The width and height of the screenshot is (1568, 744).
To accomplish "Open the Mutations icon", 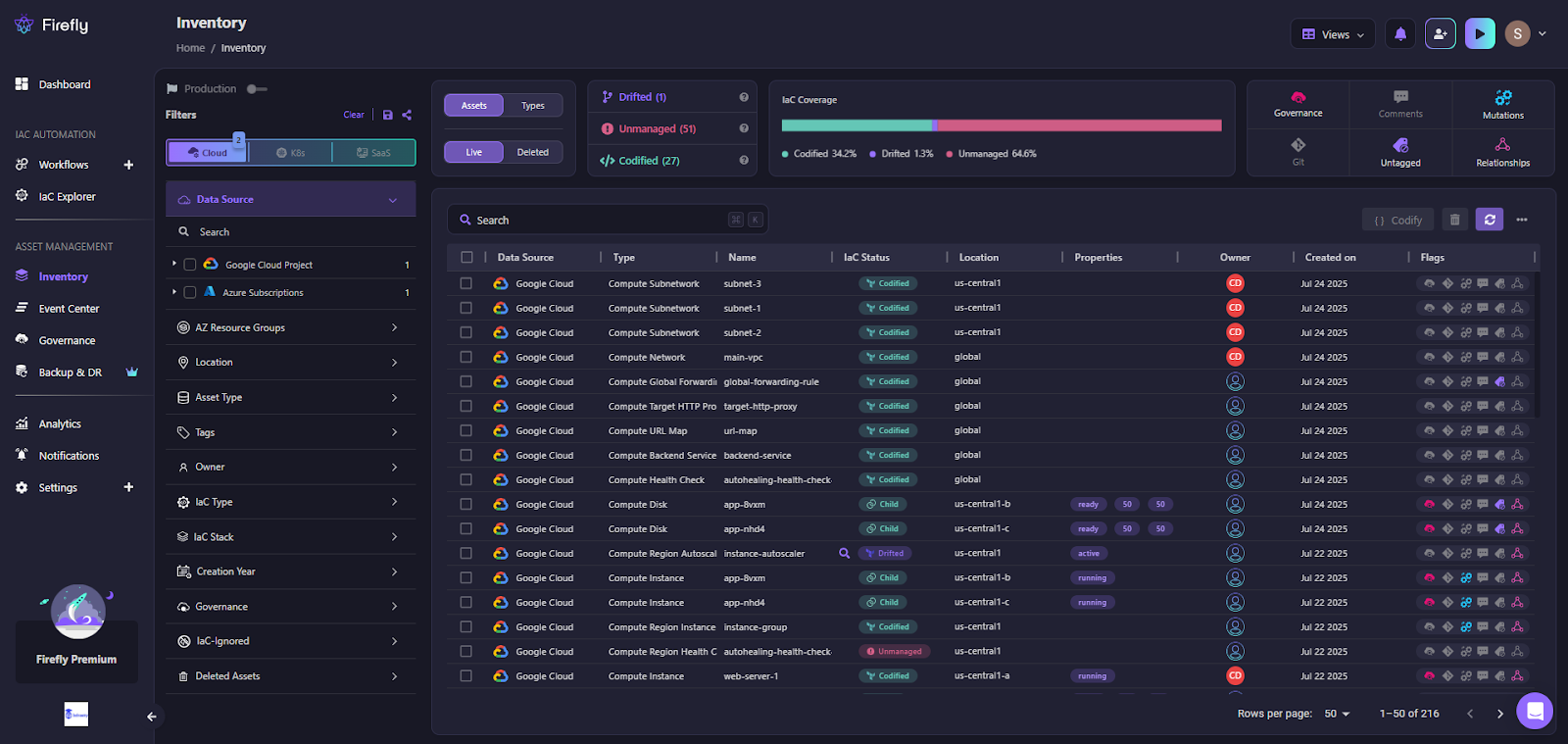I will point(1502,103).
